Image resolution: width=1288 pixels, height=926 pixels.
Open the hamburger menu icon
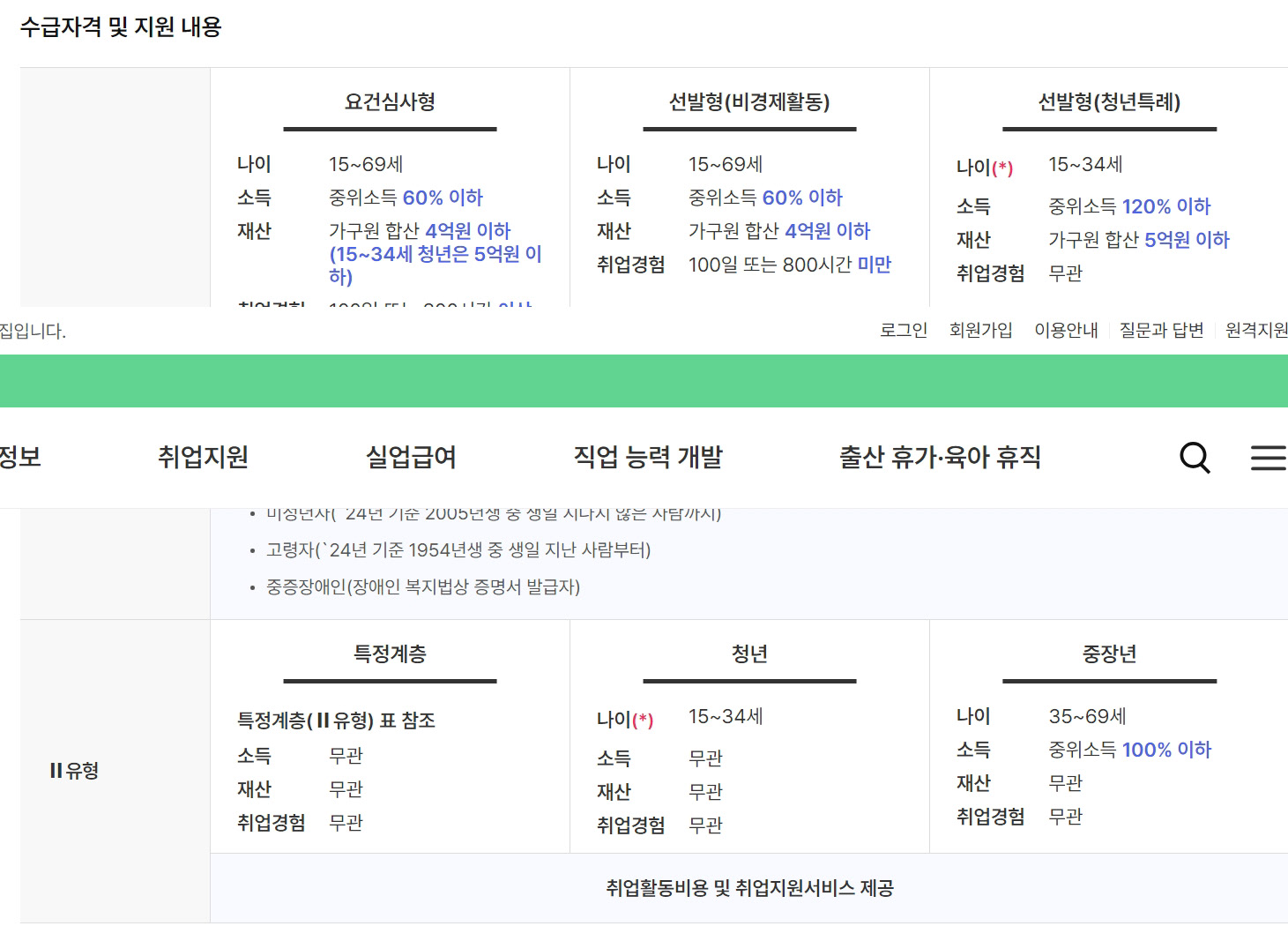pos(1268,458)
